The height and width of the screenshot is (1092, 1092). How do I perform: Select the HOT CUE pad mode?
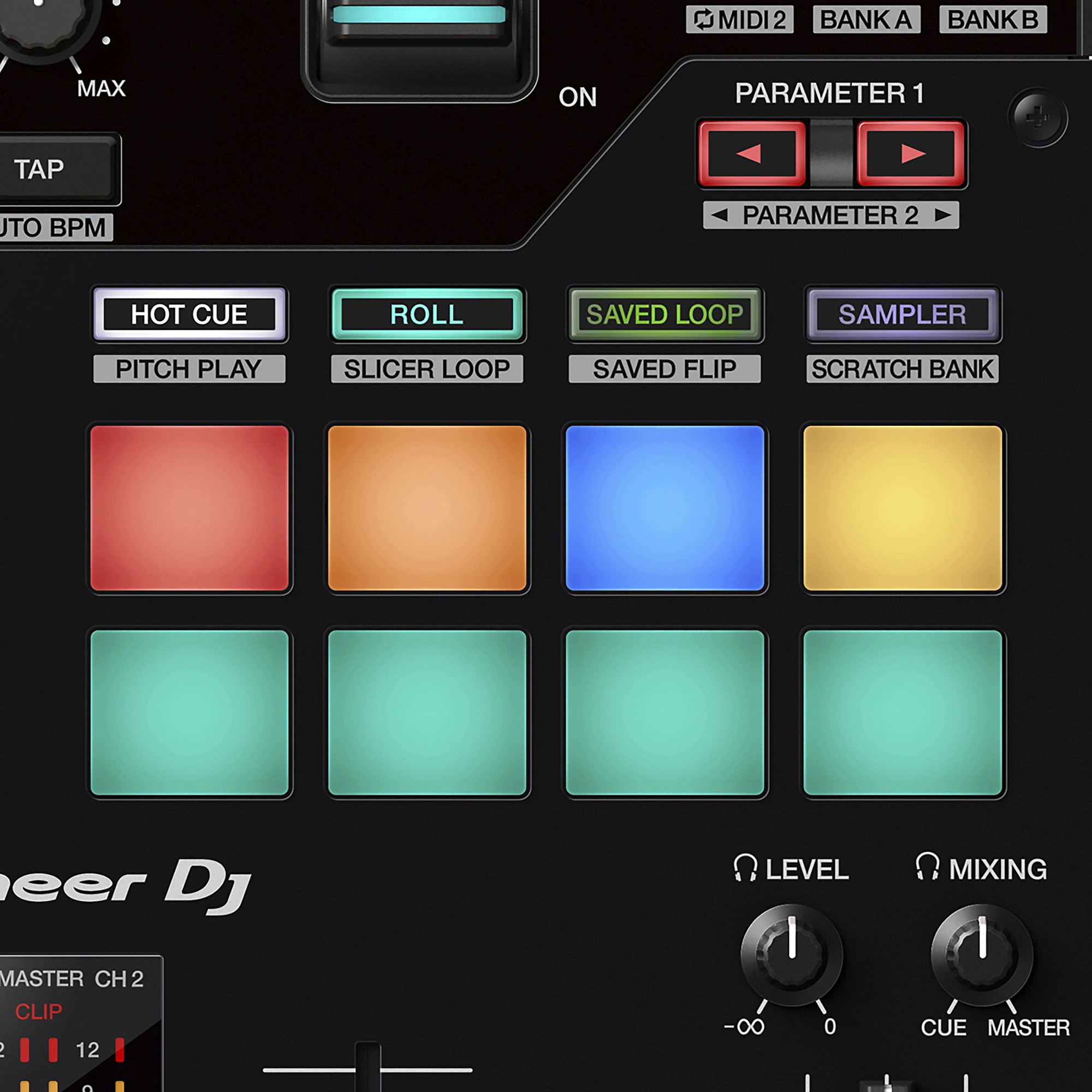pos(189,314)
